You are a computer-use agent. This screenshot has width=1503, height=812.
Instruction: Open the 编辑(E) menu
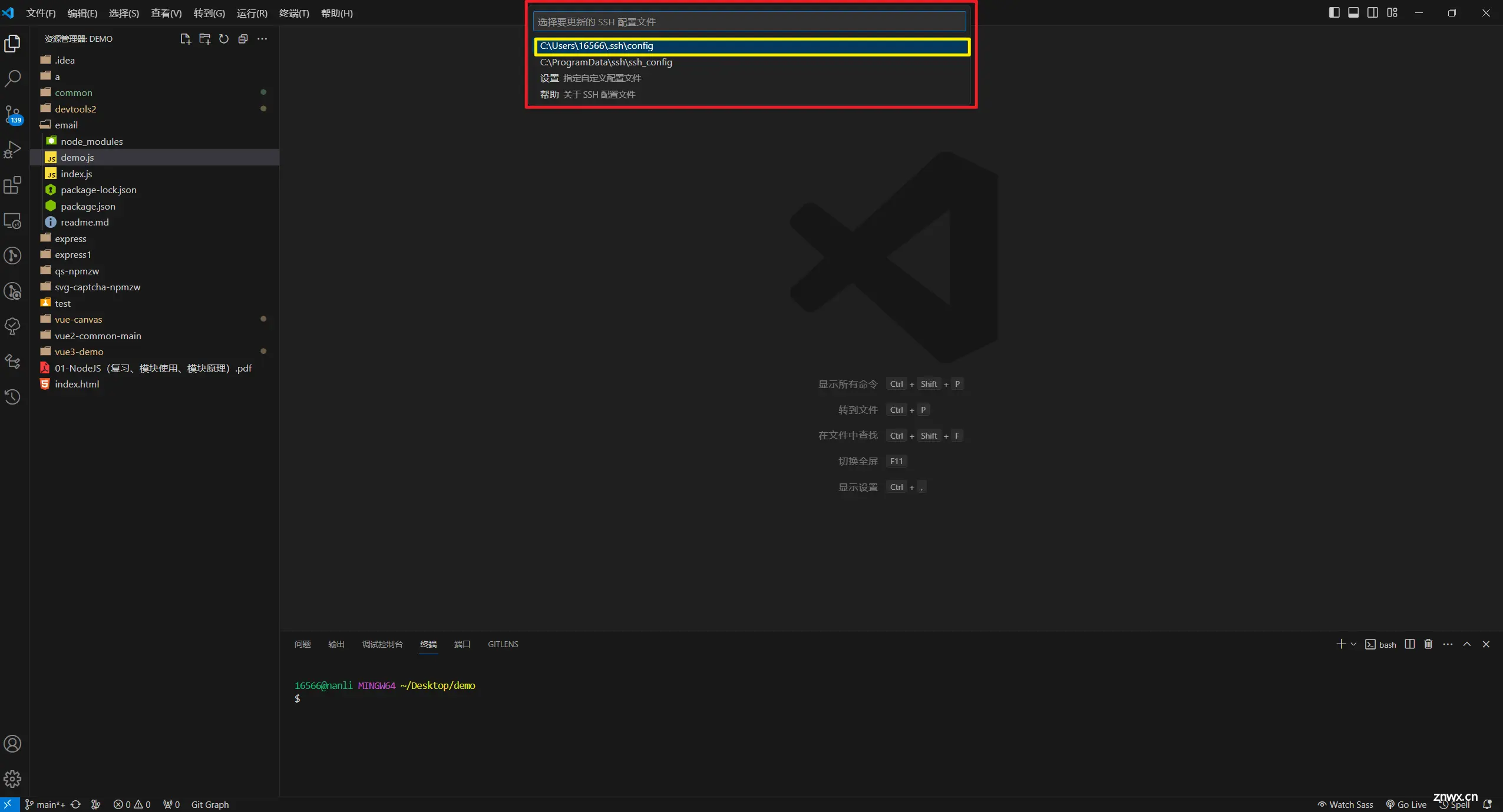(82, 13)
